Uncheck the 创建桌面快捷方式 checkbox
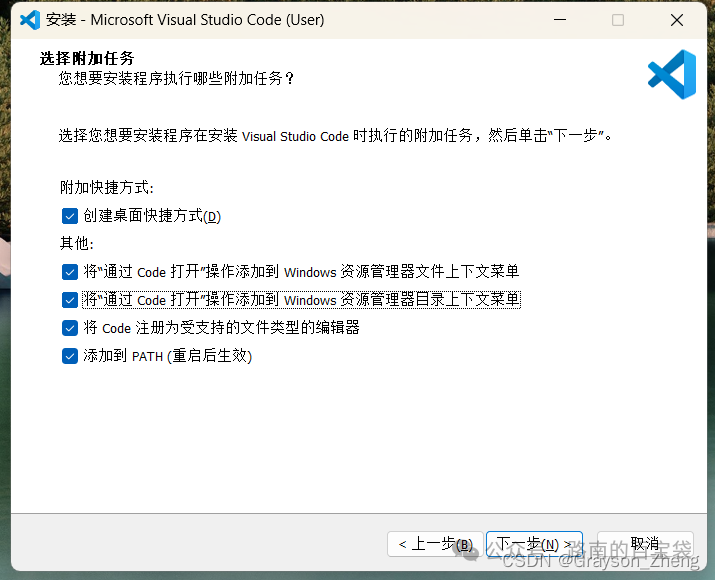The height and width of the screenshot is (580, 715). pyautogui.click(x=70, y=216)
